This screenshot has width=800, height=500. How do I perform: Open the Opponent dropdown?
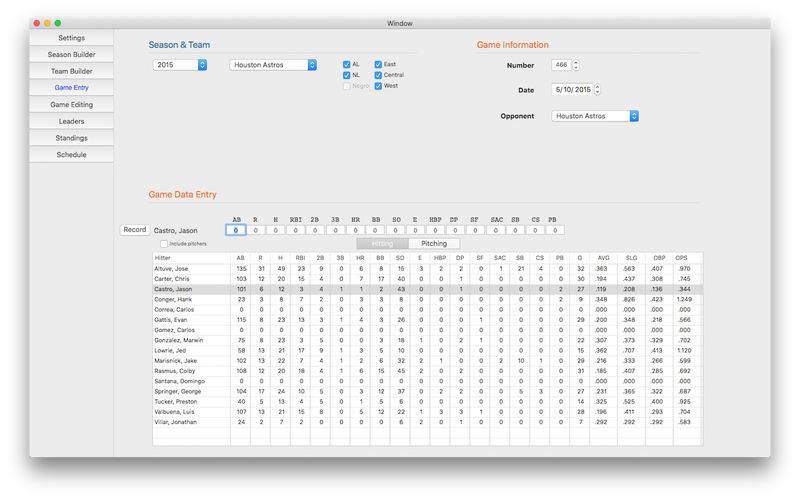pos(595,116)
